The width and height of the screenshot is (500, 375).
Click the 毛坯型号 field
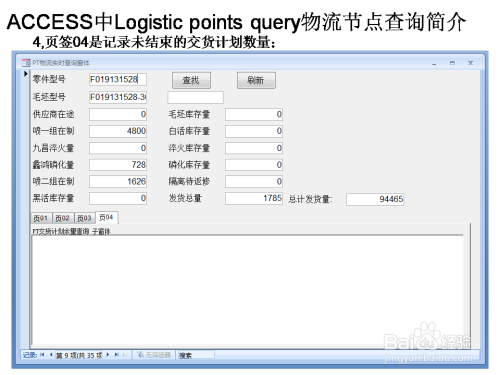click(118, 97)
